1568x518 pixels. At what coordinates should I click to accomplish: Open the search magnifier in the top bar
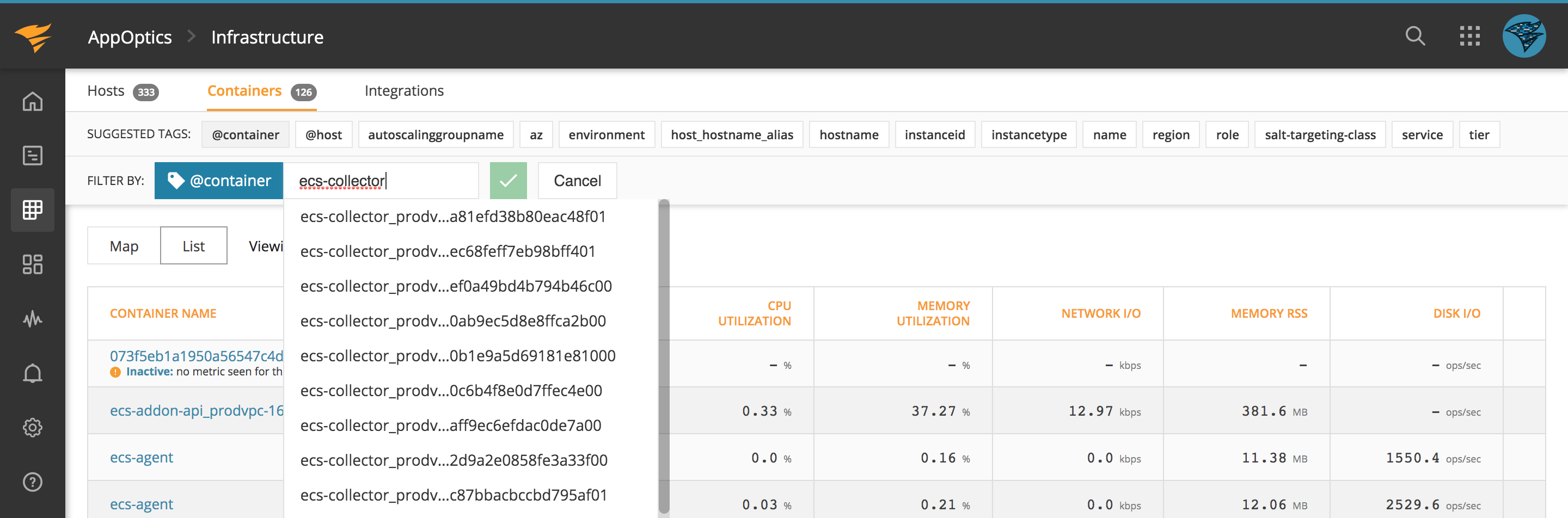click(1415, 36)
